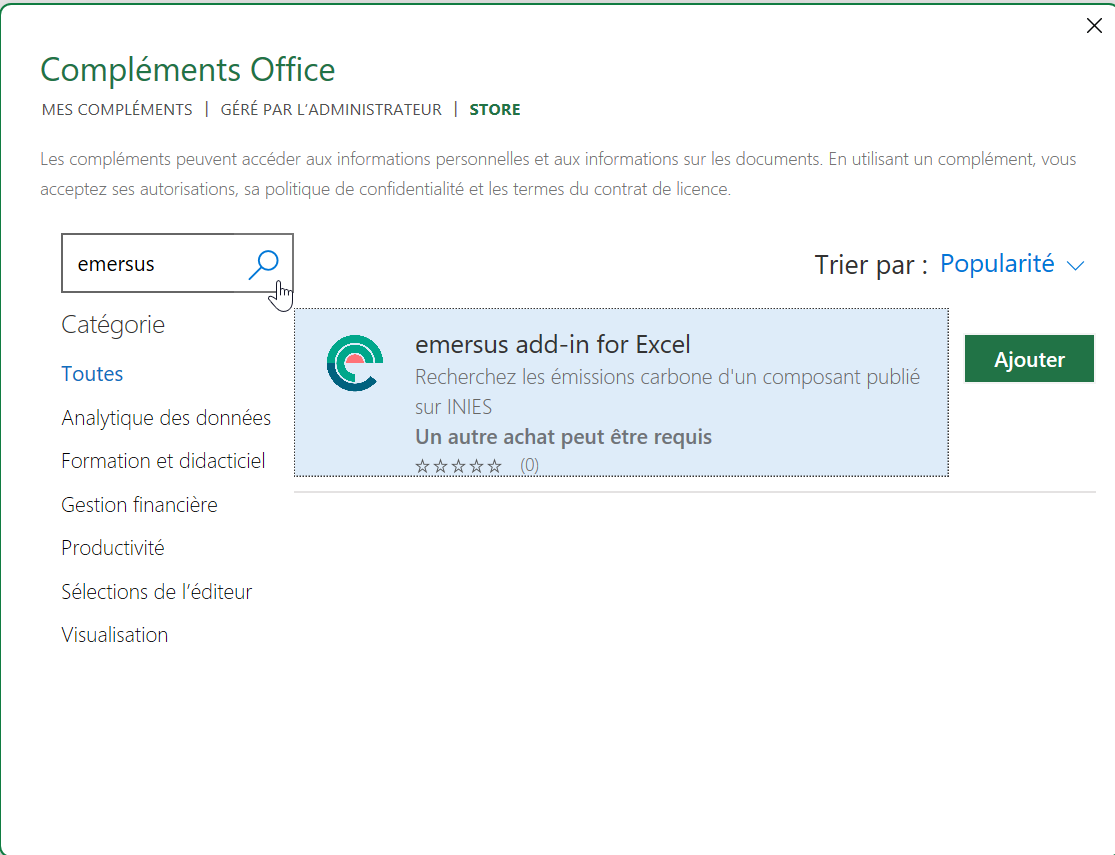Switch to GÉRÉ PAR L'ADMINISTRATEUR tab

tap(331, 110)
